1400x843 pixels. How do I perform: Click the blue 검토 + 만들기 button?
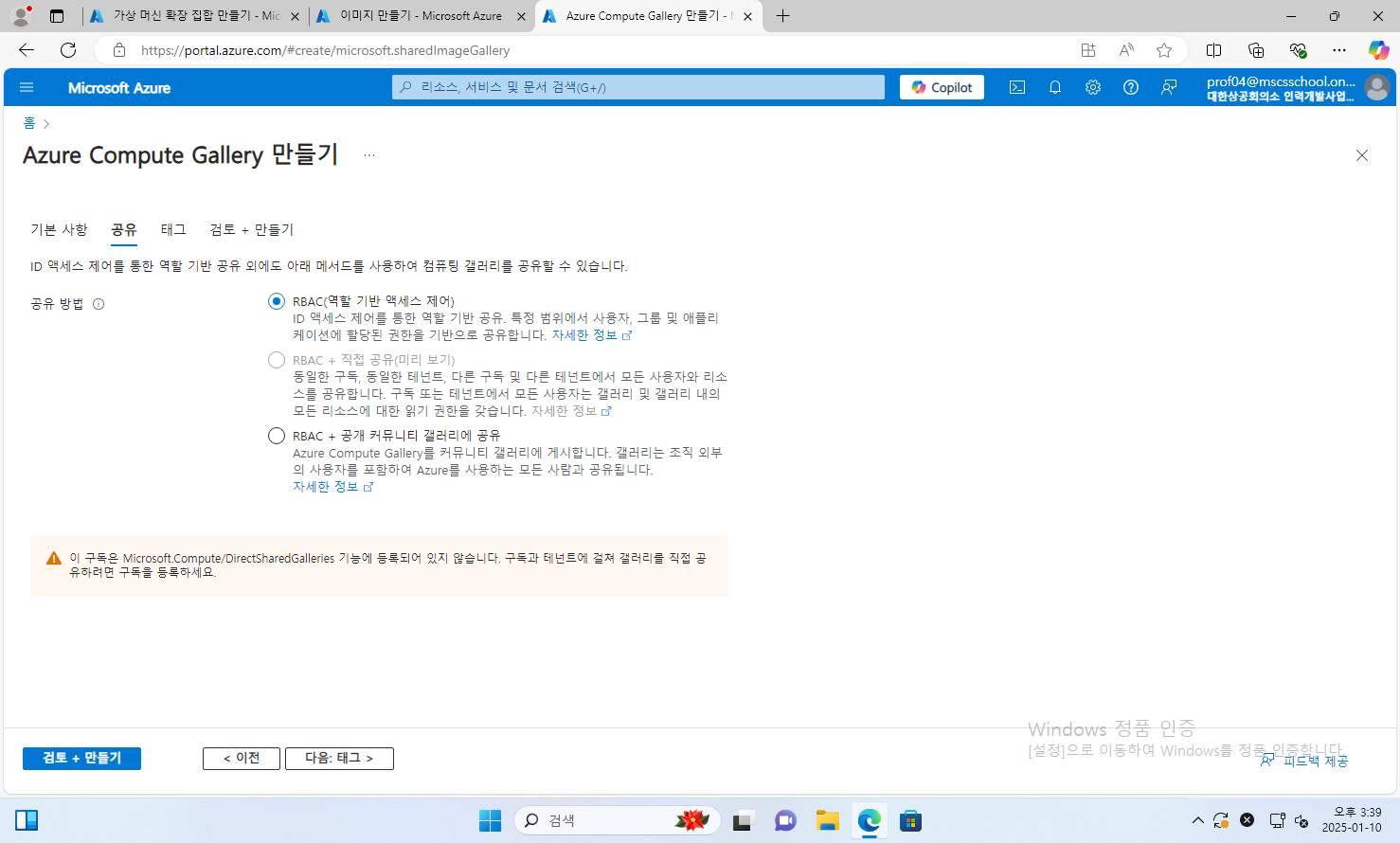click(x=81, y=759)
